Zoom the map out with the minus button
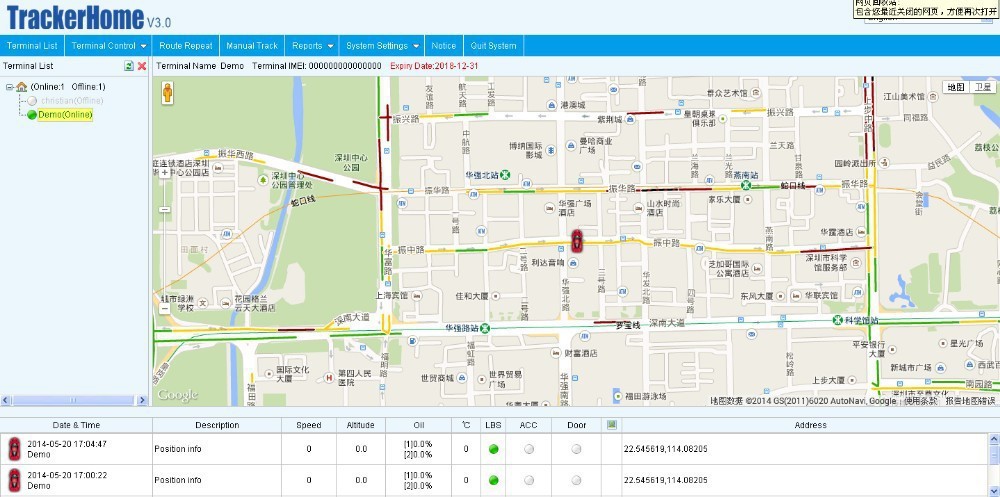The image size is (1000, 497). tap(165, 309)
